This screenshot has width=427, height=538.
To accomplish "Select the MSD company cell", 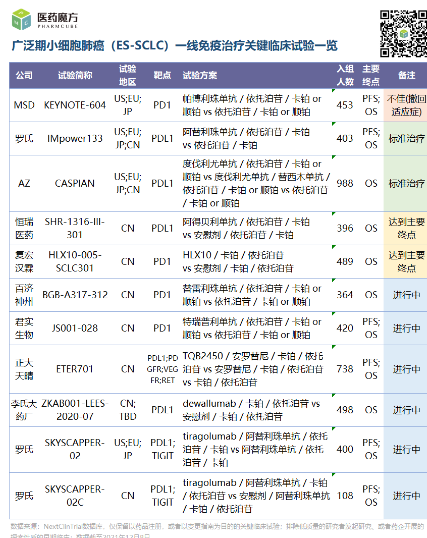I will tap(24, 105).
